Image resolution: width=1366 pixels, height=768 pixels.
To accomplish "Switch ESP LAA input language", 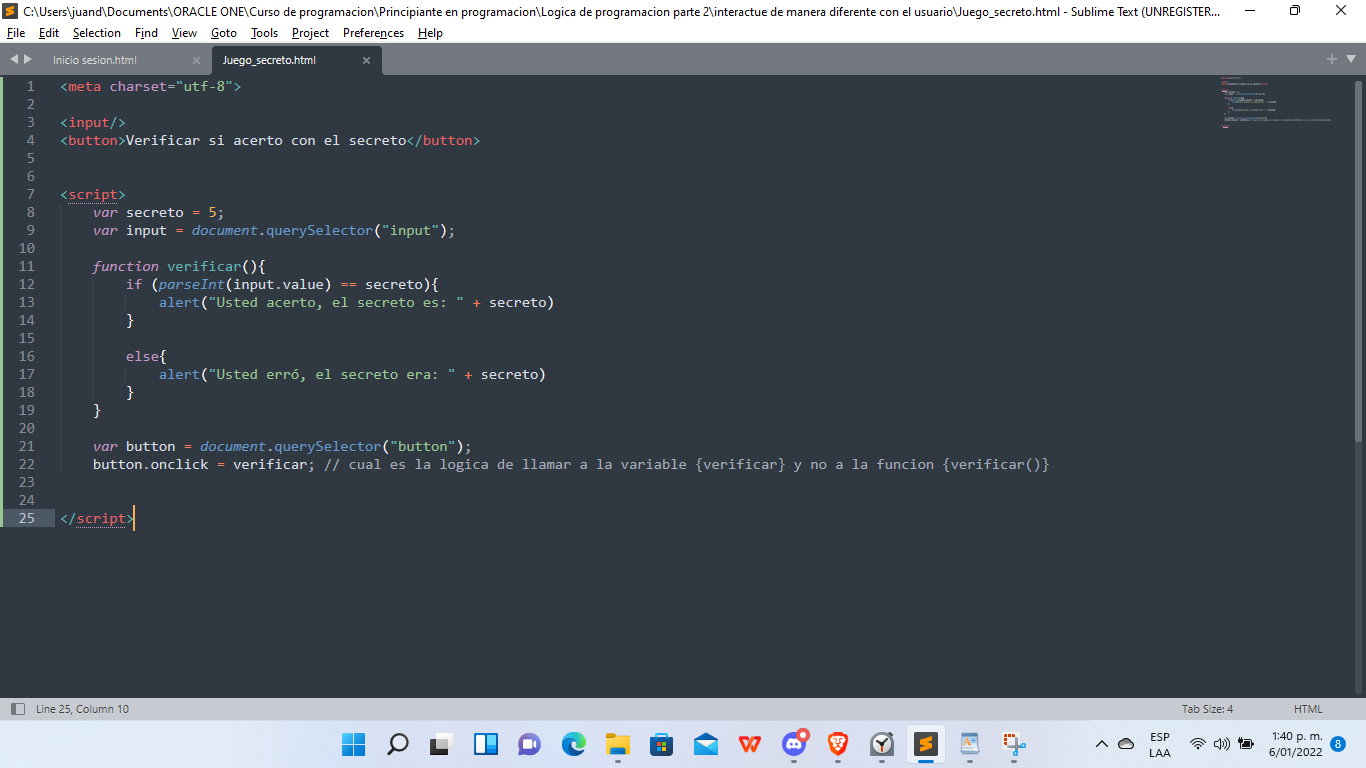I will pyautogui.click(x=1160, y=744).
